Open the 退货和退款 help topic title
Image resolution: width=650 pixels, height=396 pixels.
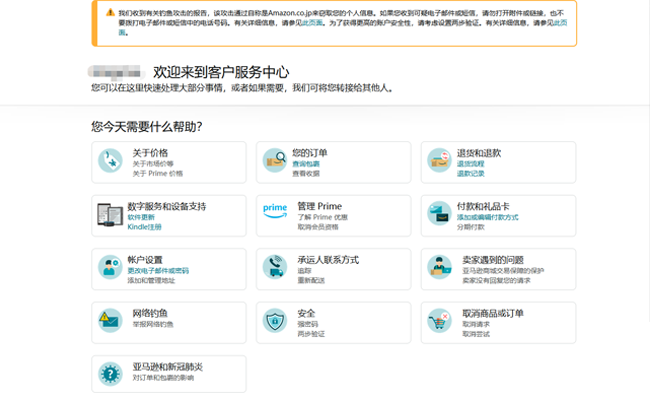[x=479, y=153]
